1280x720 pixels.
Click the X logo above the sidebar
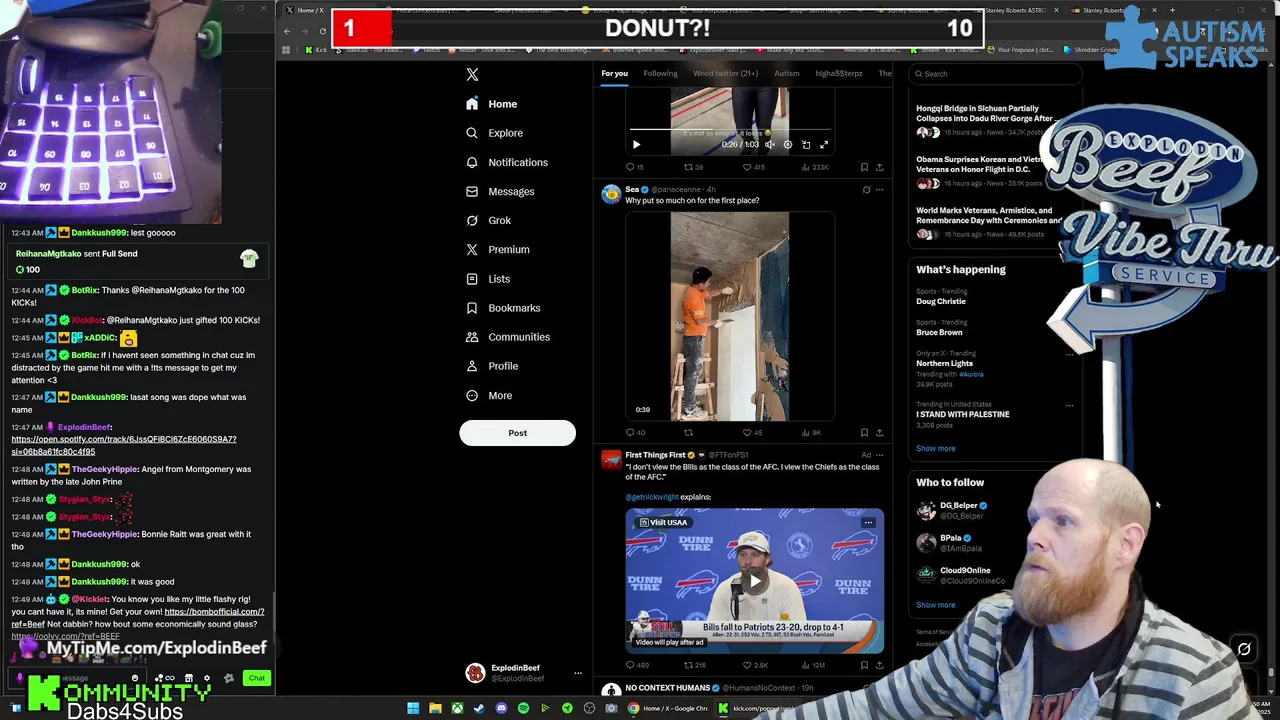pos(472,74)
